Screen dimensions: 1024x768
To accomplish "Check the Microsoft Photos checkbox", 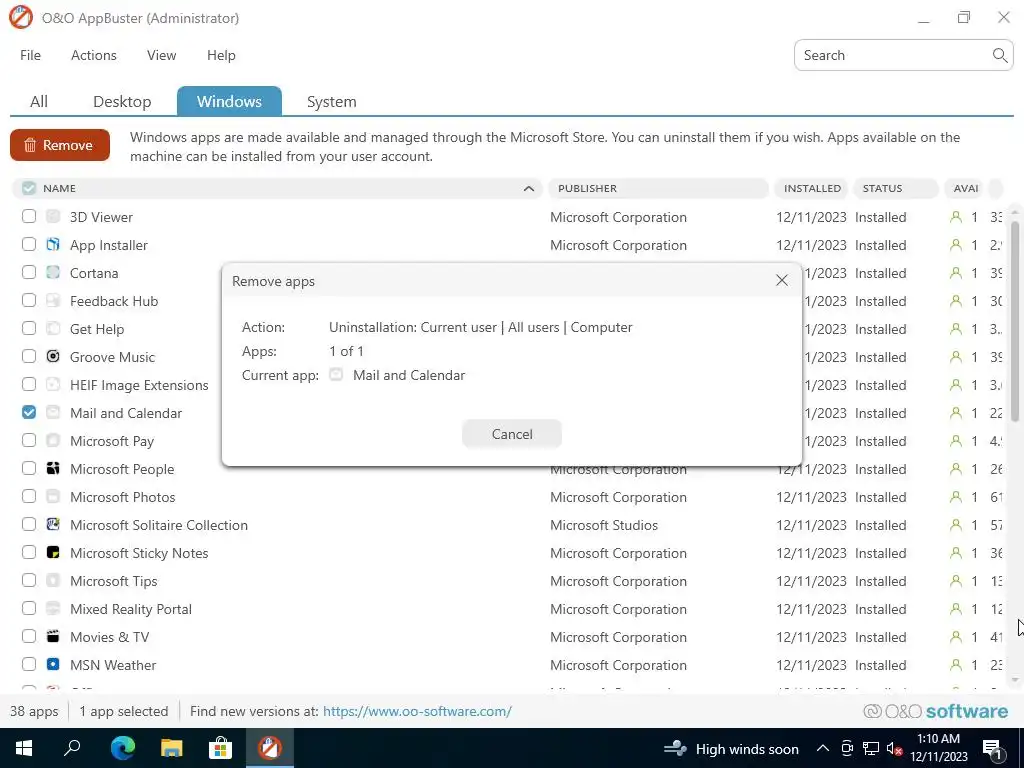I will [x=29, y=496].
